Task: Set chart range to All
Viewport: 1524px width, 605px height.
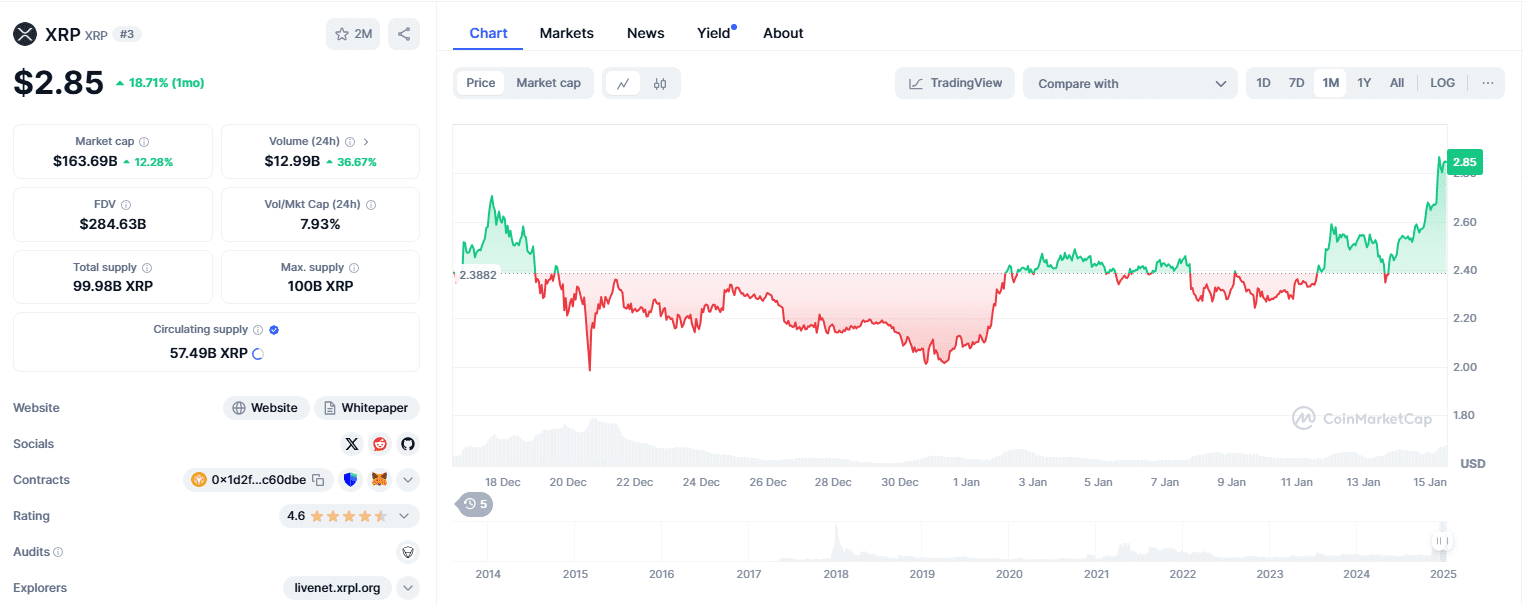Action: click(1397, 83)
